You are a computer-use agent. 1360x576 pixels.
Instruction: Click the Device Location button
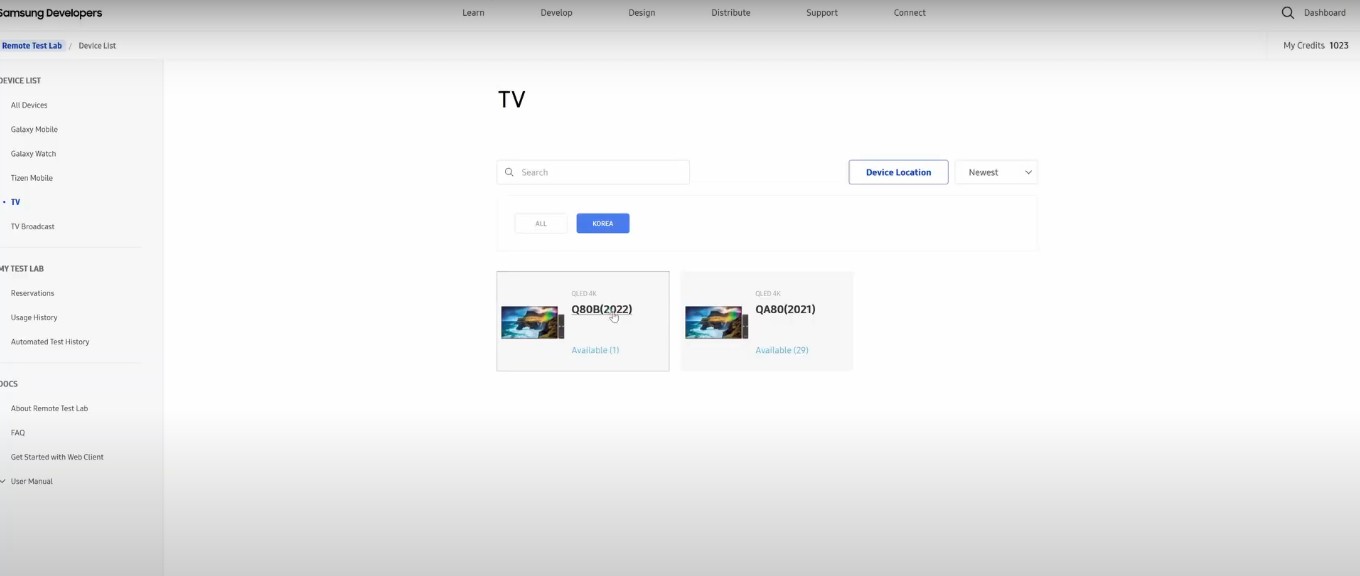click(898, 172)
